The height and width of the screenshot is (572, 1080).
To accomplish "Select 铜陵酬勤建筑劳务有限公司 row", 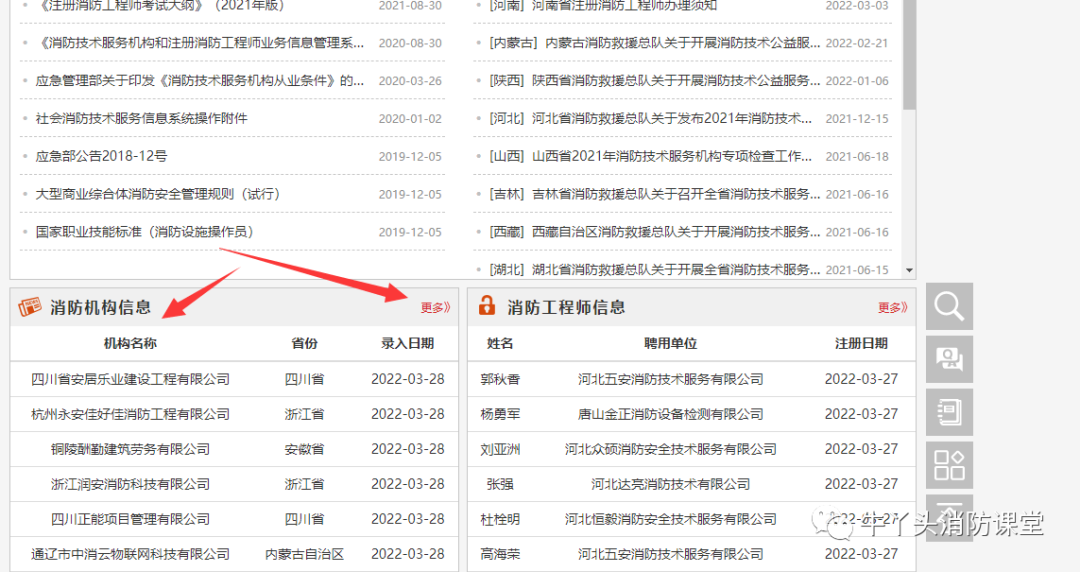I will tap(234, 449).
